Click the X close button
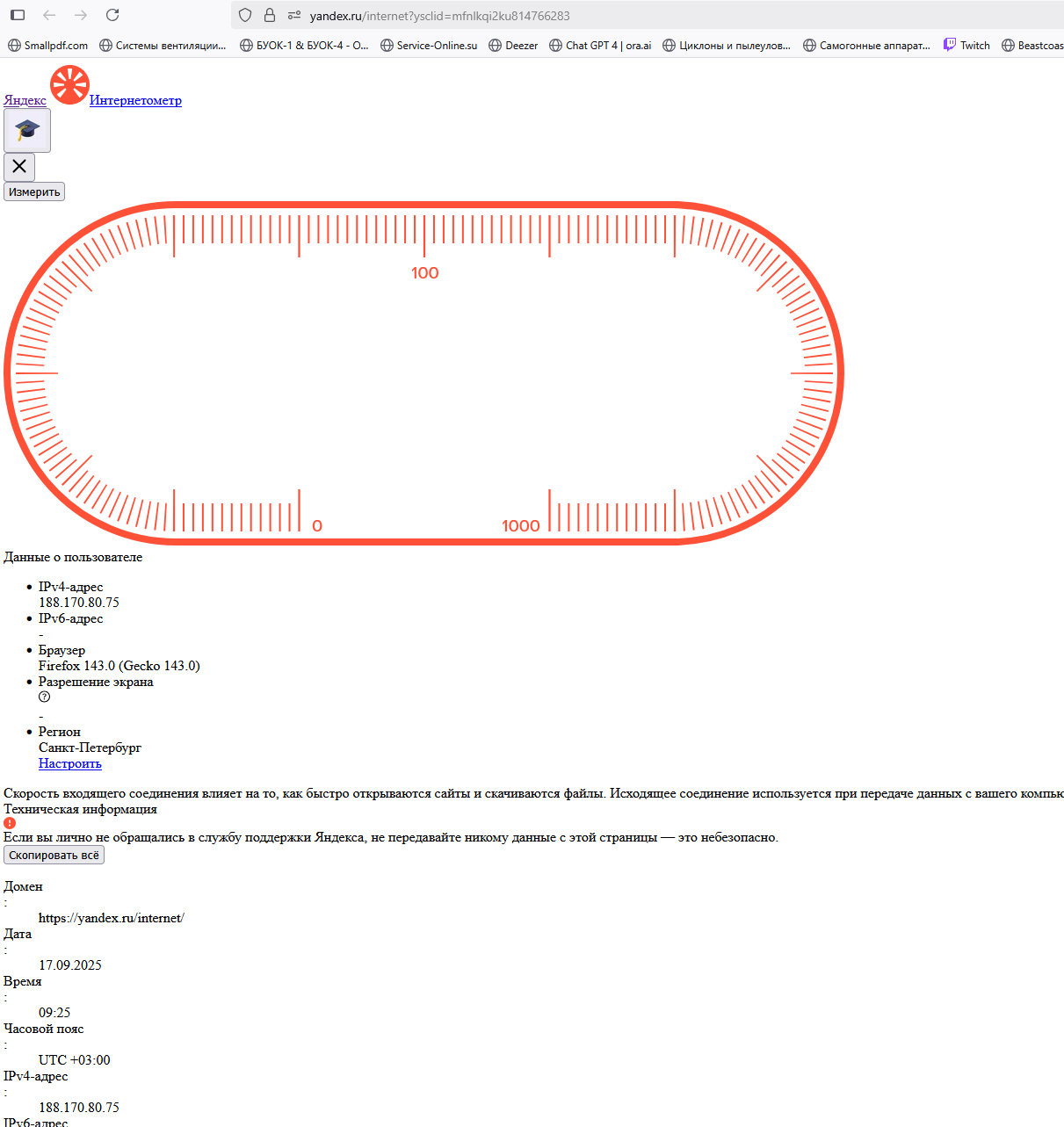The image size is (1064, 1127). point(19,167)
